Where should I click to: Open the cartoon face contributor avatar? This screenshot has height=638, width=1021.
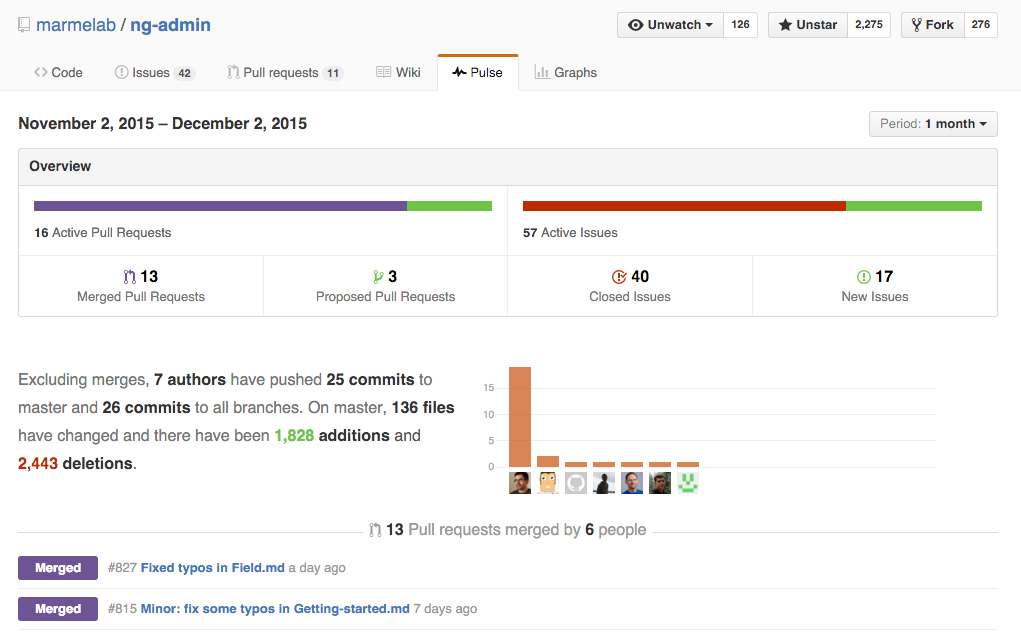click(x=548, y=483)
